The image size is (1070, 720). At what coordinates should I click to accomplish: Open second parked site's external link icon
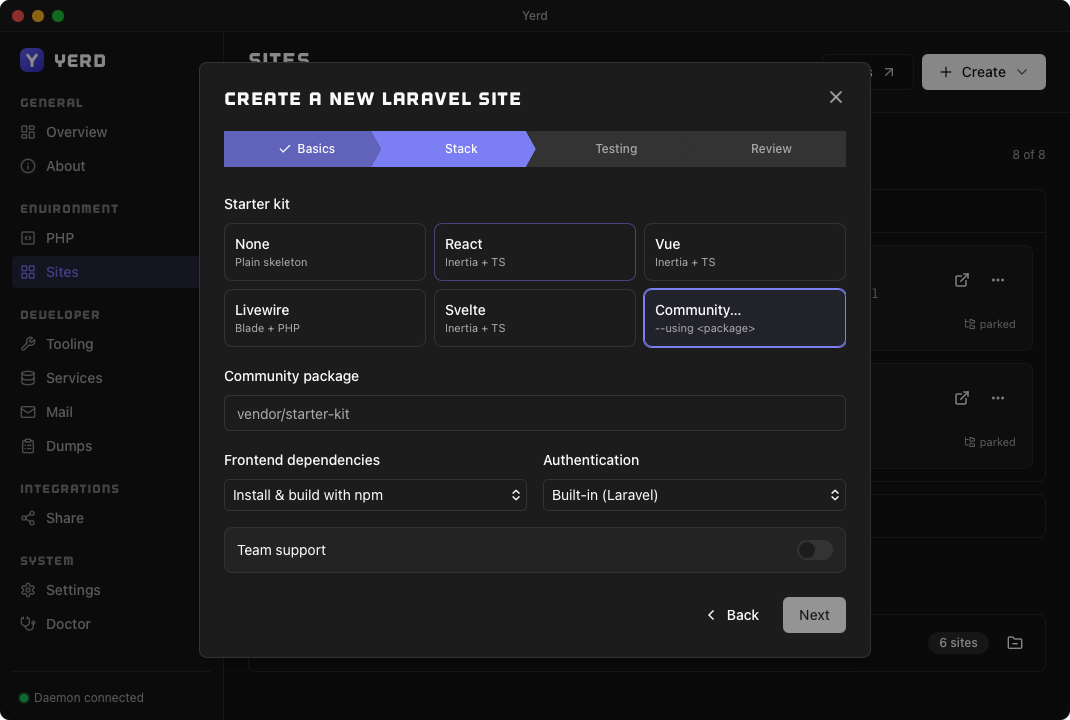pos(961,398)
